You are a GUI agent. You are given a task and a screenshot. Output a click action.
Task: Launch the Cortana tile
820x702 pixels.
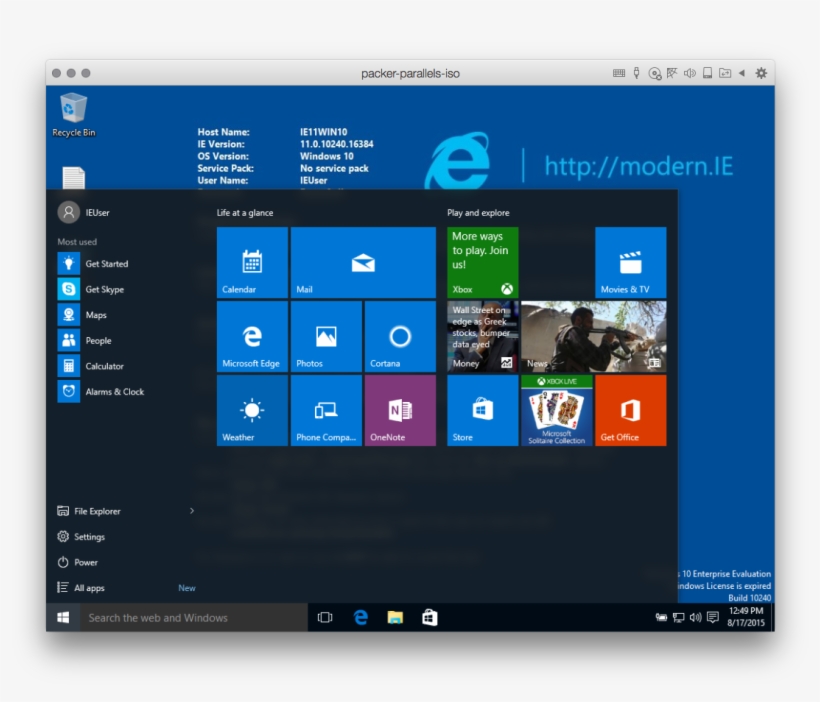click(x=400, y=335)
